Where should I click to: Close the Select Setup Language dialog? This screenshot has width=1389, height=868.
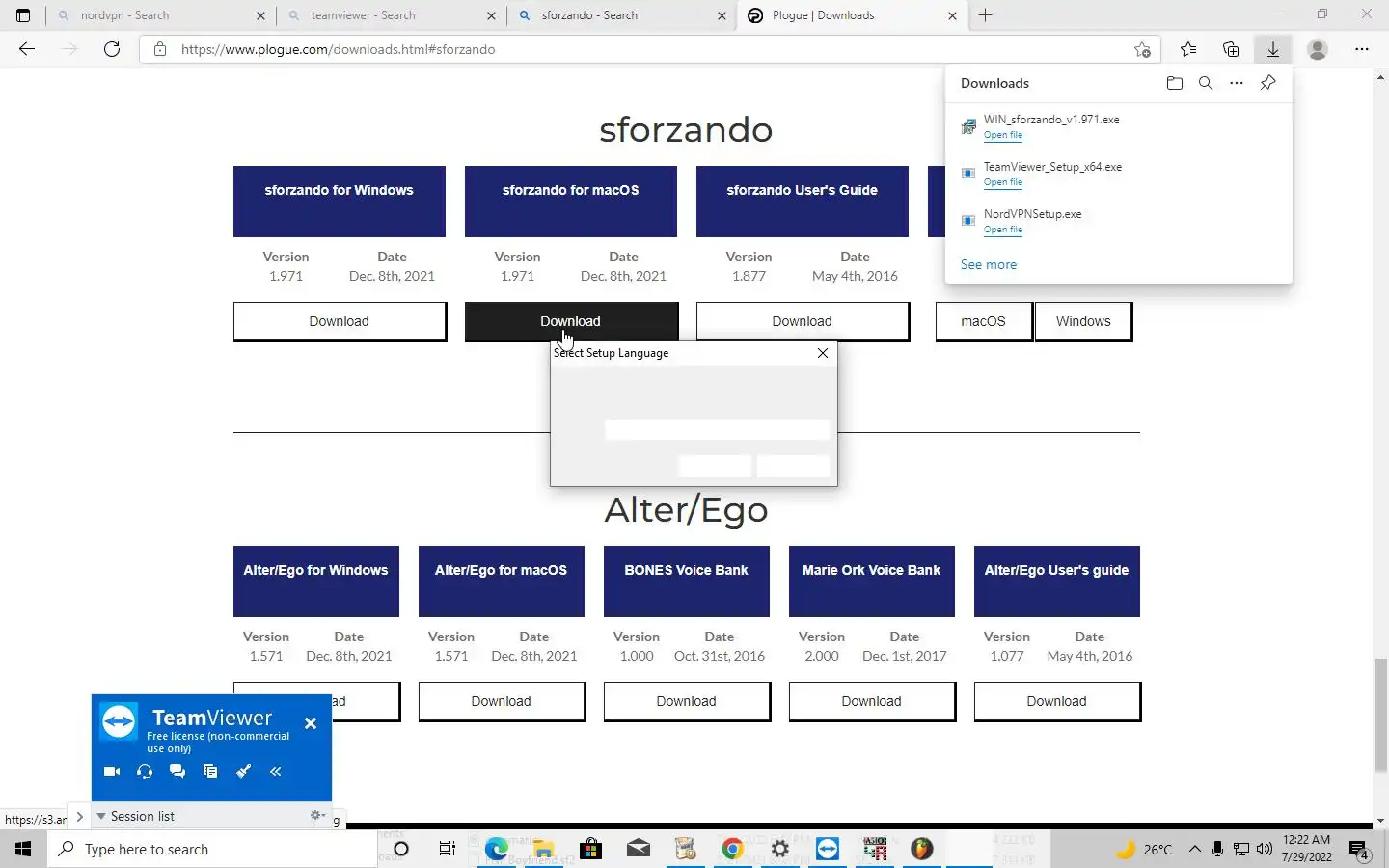(823, 353)
